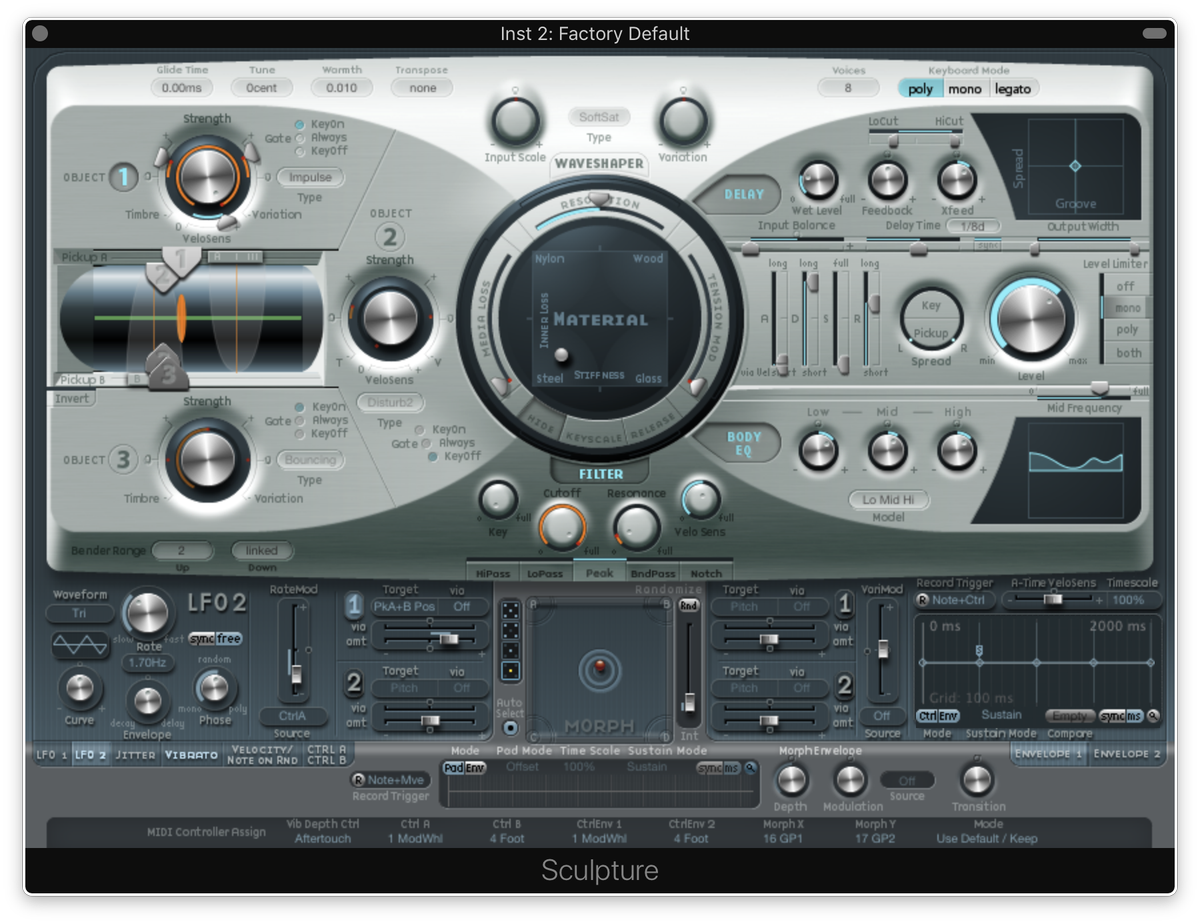Enable the Waveshaper section button
This screenshot has width=1200, height=924.
pyautogui.click(x=600, y=163)
